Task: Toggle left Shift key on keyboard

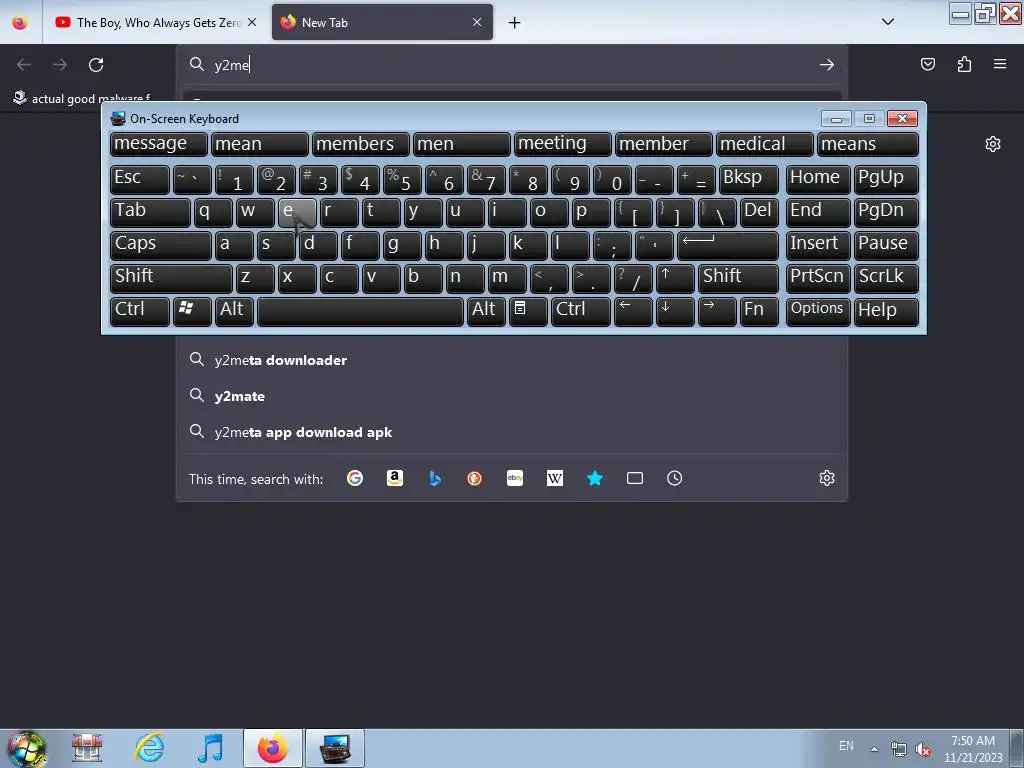Action: 171,278
